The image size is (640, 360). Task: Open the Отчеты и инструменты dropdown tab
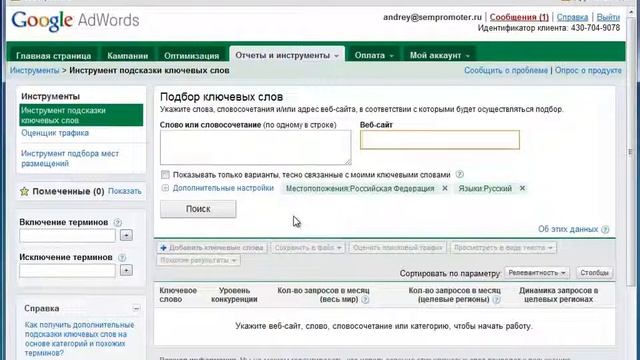(x=287, y=55)
